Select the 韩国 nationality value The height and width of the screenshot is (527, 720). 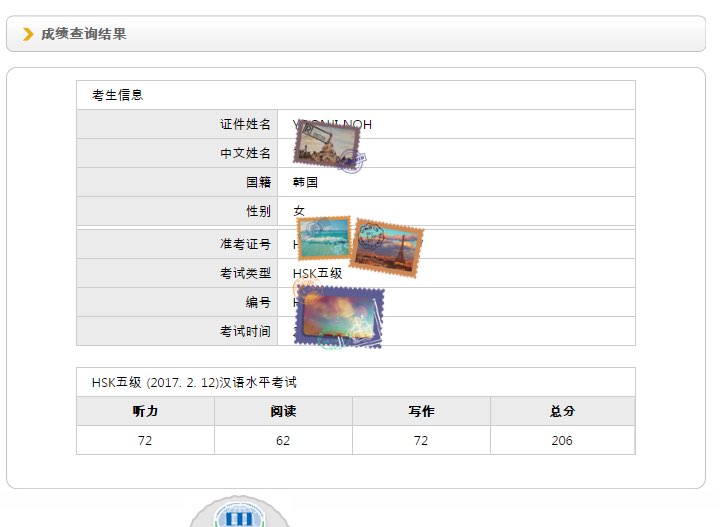305,182
